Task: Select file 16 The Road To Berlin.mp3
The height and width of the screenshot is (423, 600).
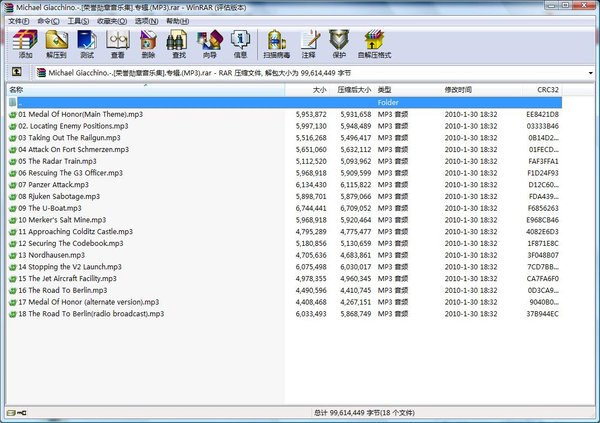Action: pos(63,291)
